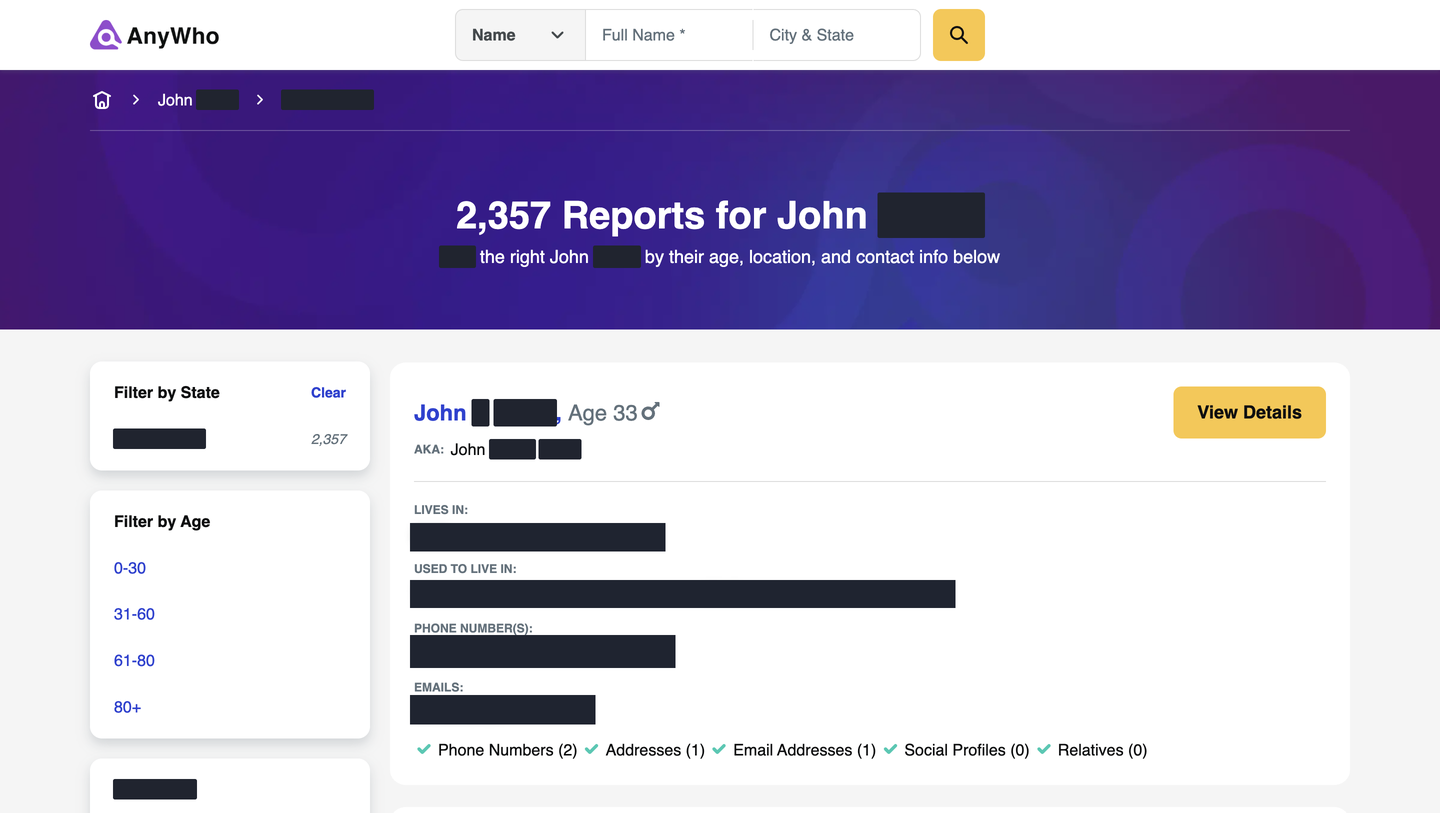This screenshot has width=1440, height=813.
Task: Clear the Filter by State selection
Action: 328,393
